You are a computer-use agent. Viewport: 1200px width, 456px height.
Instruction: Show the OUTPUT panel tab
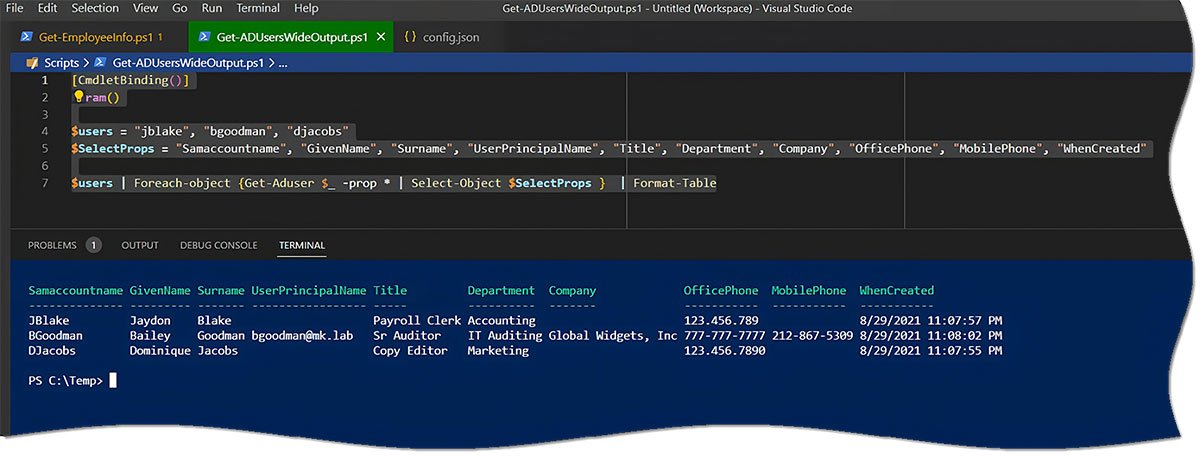coord(140,245)
